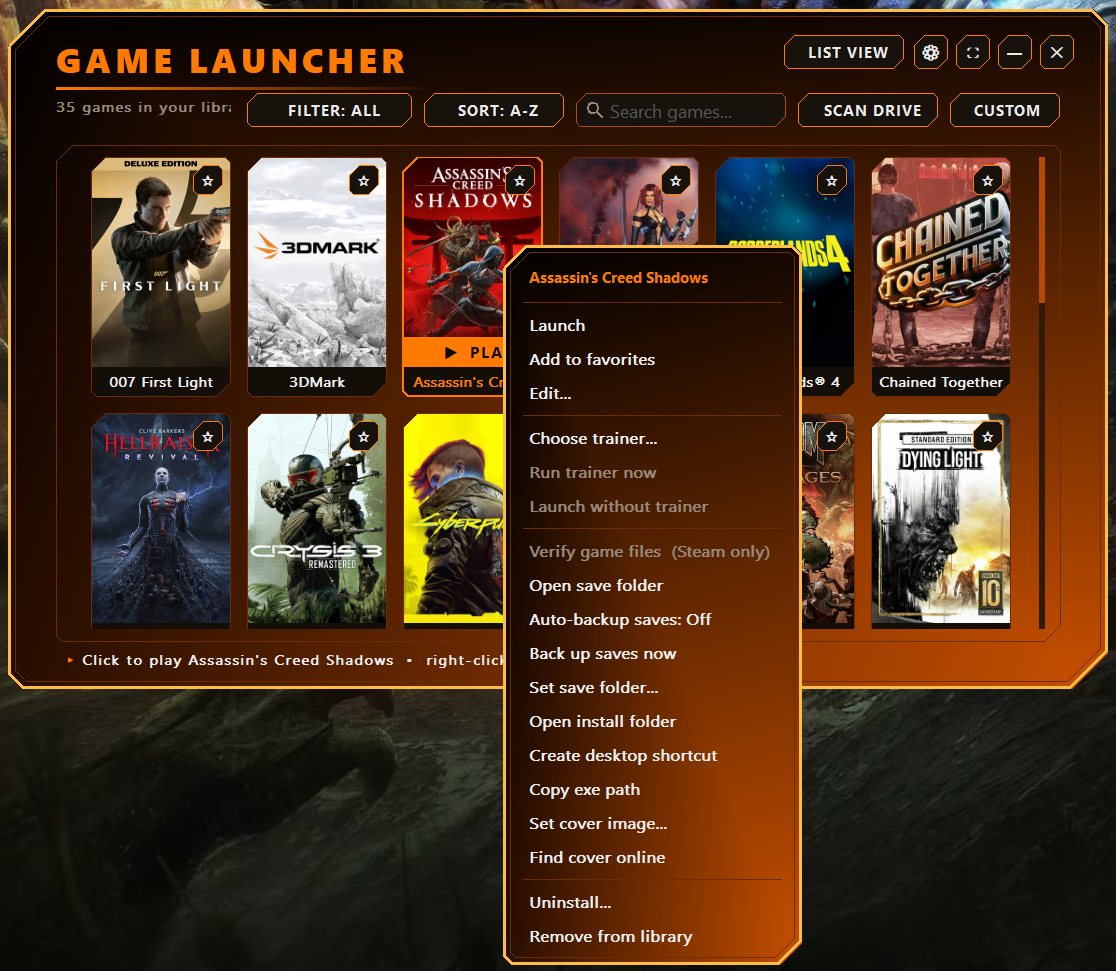Viewport: 1116px width, 971px height.
Task: Choose Create desktop shortcut
Action: point(652,755)
